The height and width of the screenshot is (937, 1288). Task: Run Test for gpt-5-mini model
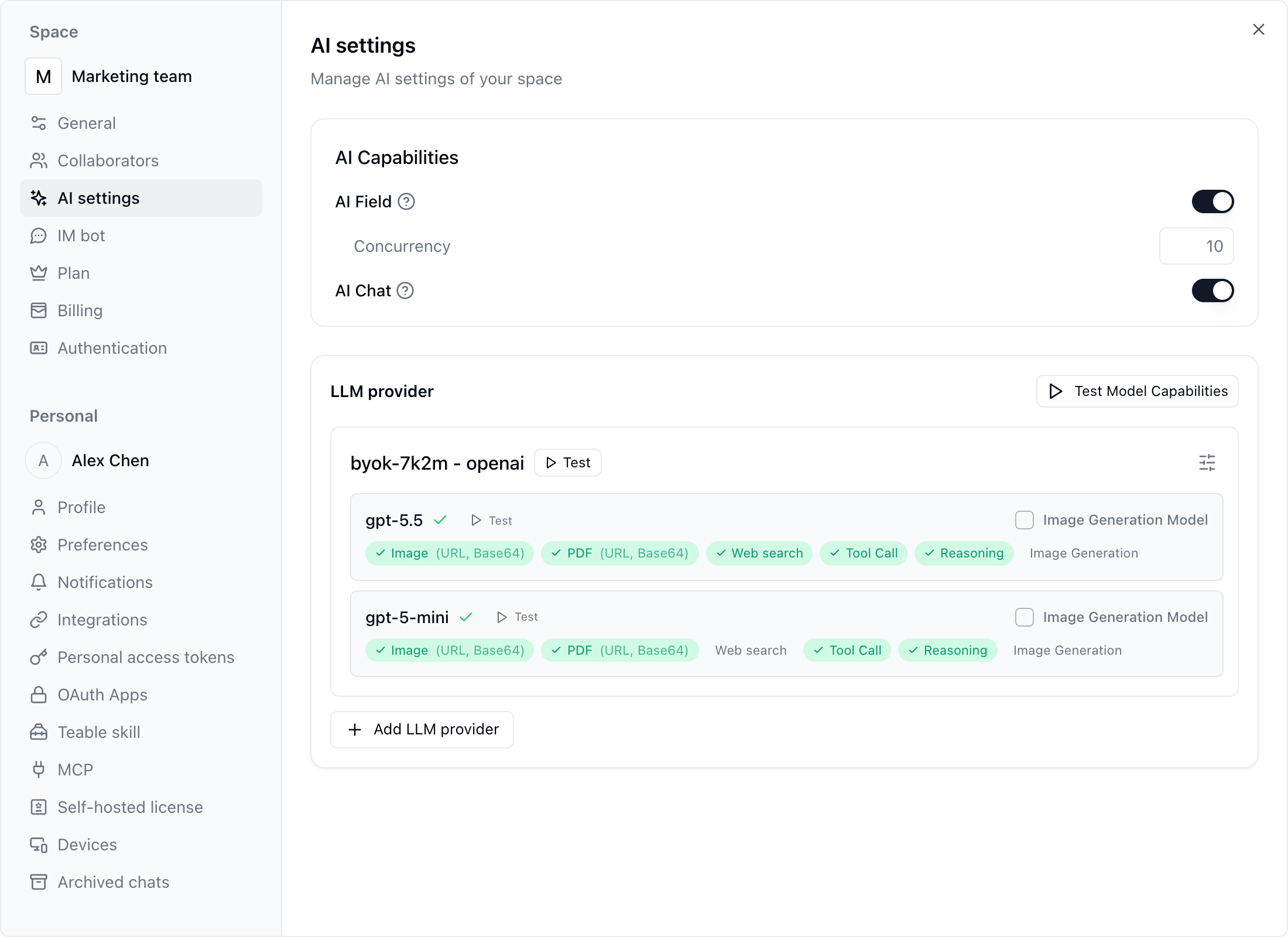517,617
